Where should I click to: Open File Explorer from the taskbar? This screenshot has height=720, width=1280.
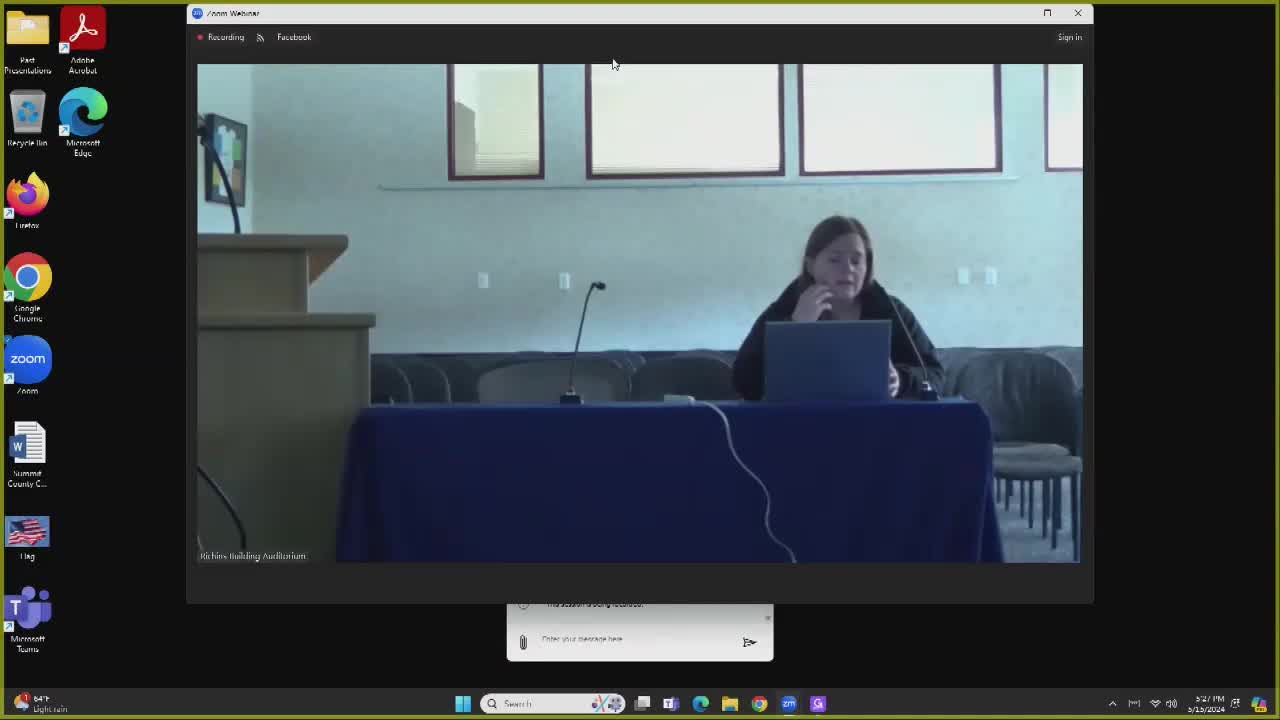730,704
